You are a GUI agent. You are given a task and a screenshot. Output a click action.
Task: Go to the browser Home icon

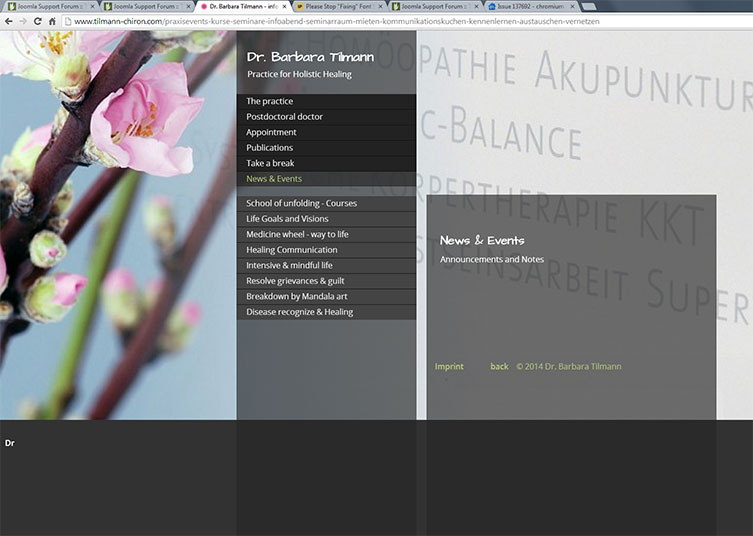click(x=52, y=21)
